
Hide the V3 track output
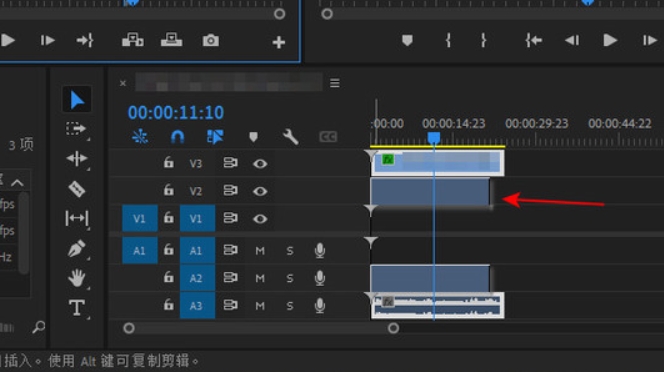pyautogui.click(x=260, y=164)
